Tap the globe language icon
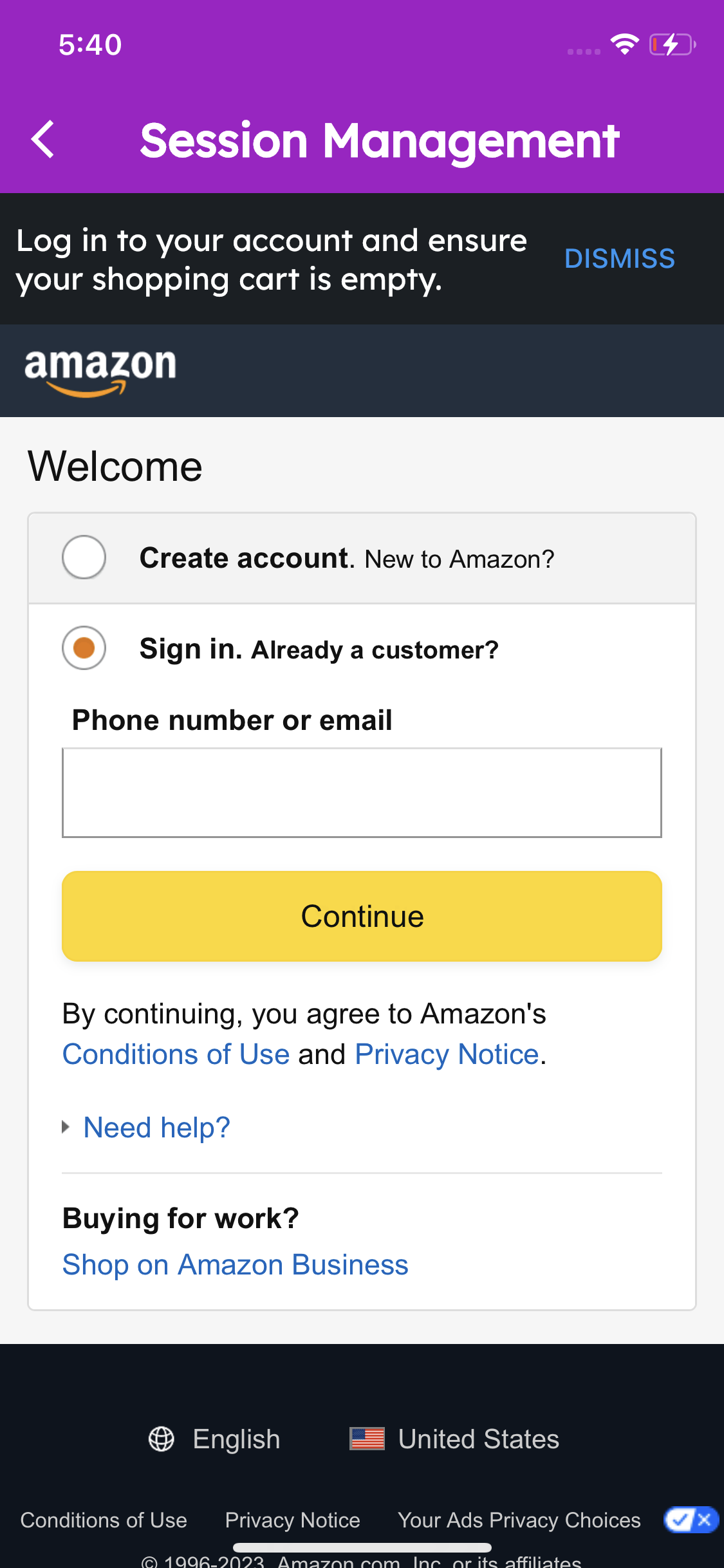 tap(161, 1439)
